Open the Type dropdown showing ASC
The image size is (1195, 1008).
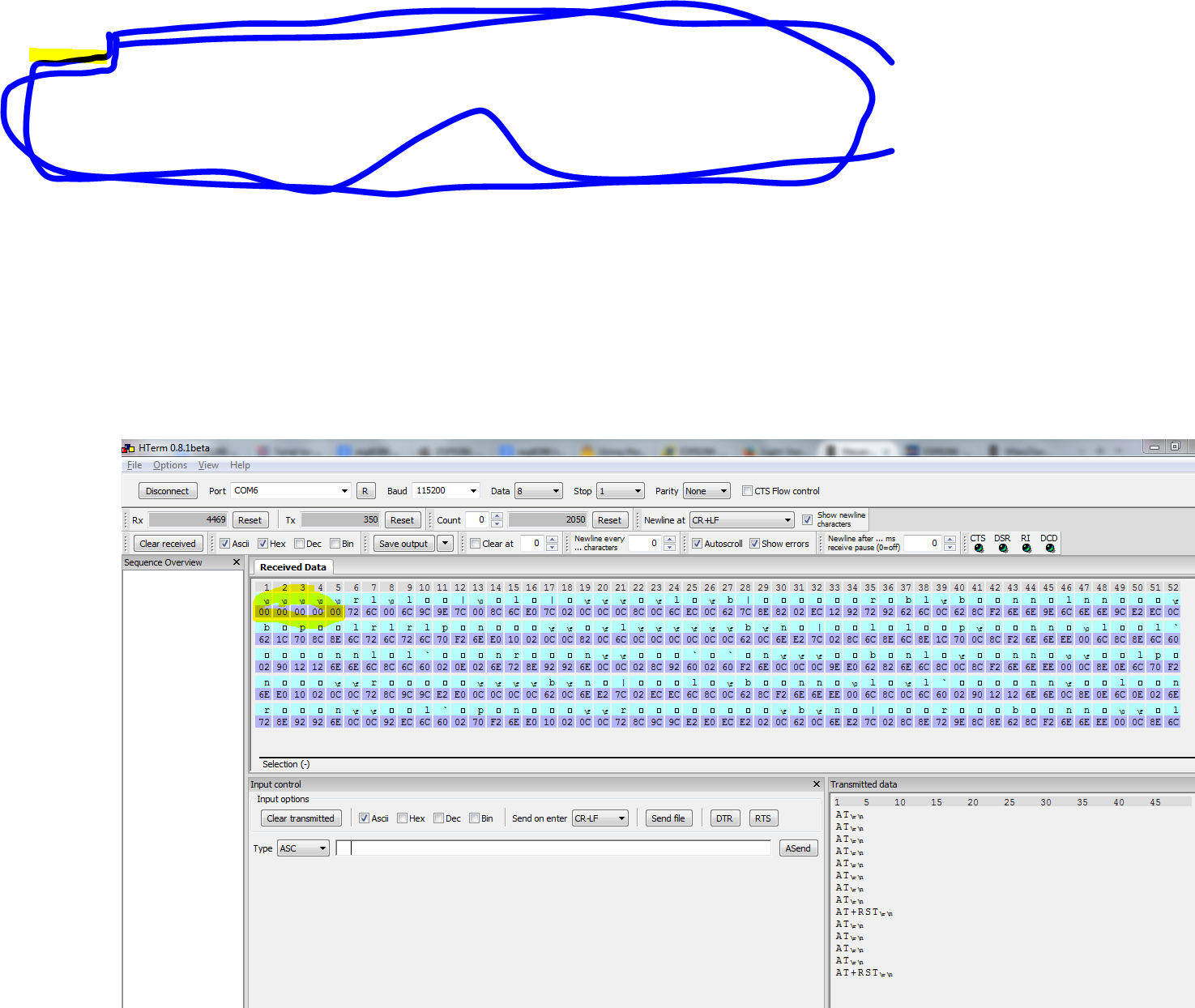point(303,848)
